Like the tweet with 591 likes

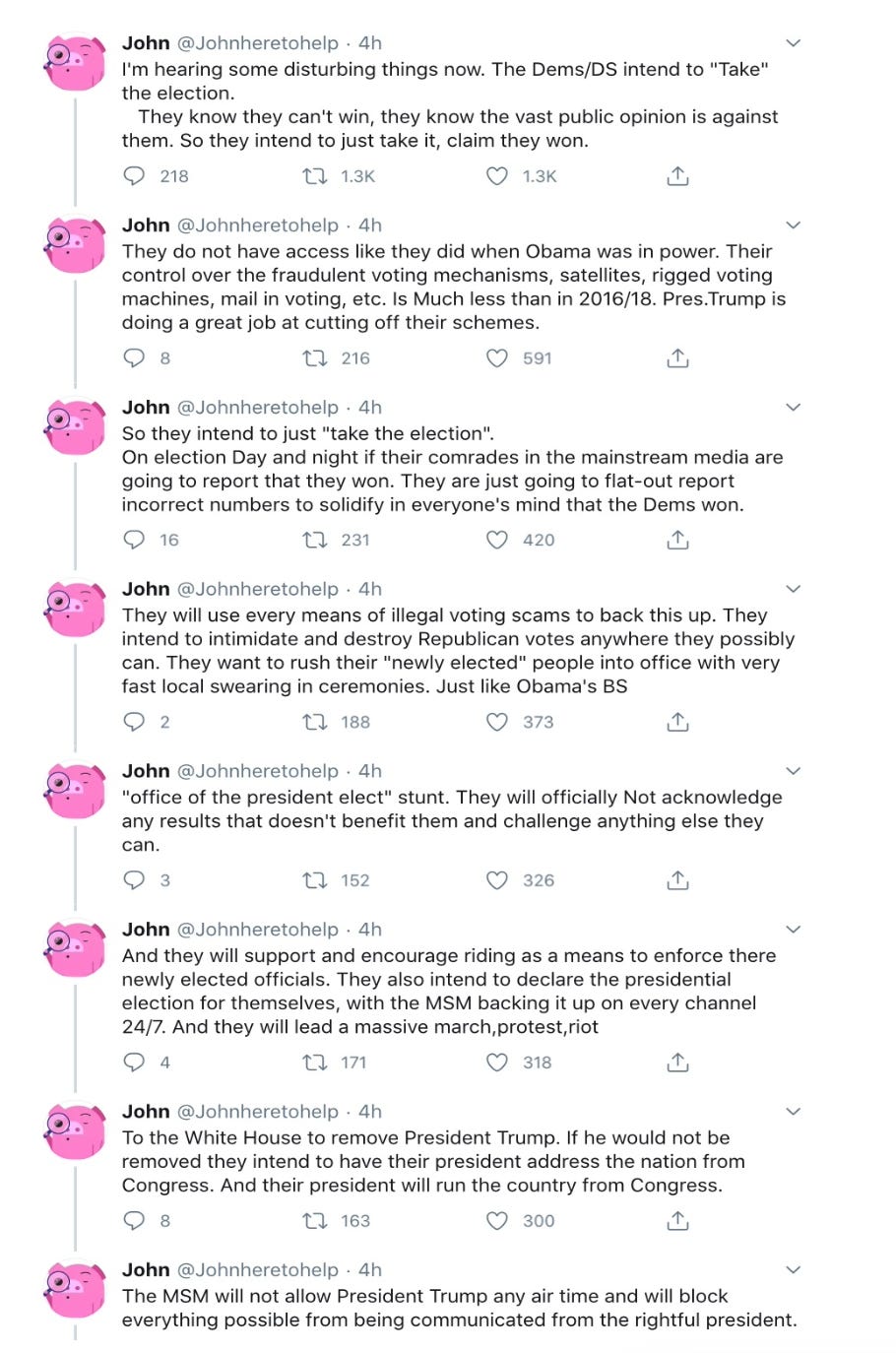click(497, 358)
